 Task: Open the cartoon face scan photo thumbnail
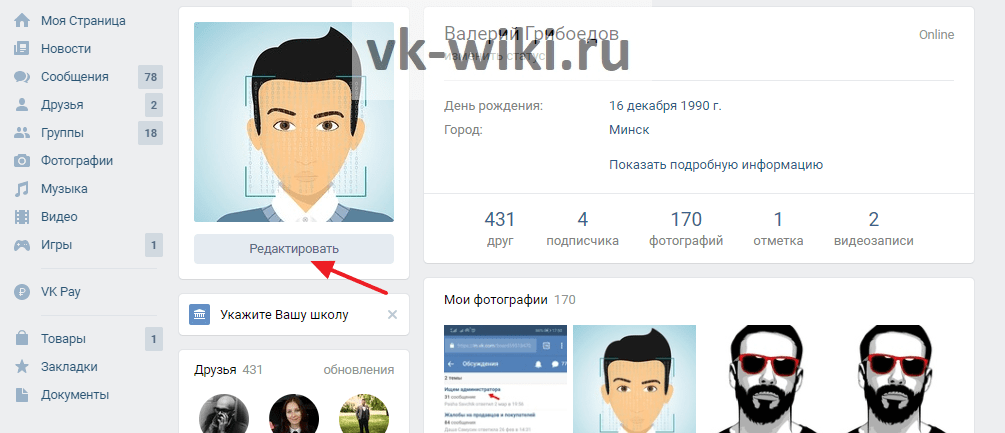click(635, 379)
